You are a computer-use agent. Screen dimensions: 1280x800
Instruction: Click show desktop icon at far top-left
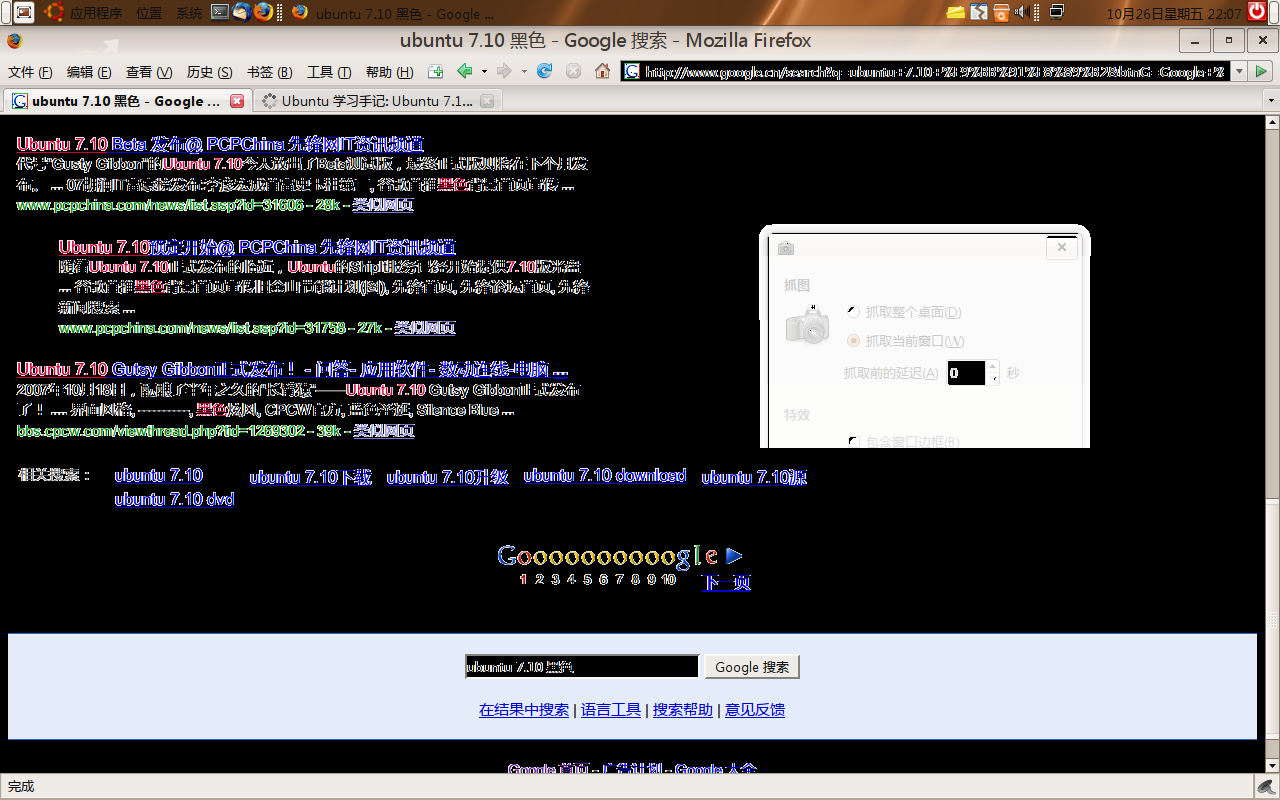tap(23, 12)
